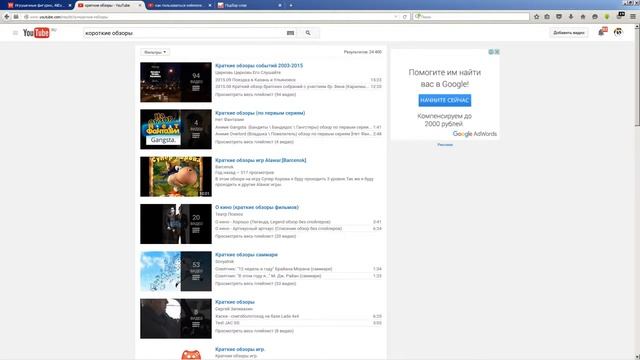The height and width of the screenshot is (360, 640).
Task: Open 'Краткие обзоры событий 2003-2015' playlist title
Action: click(x=259, y=66)
